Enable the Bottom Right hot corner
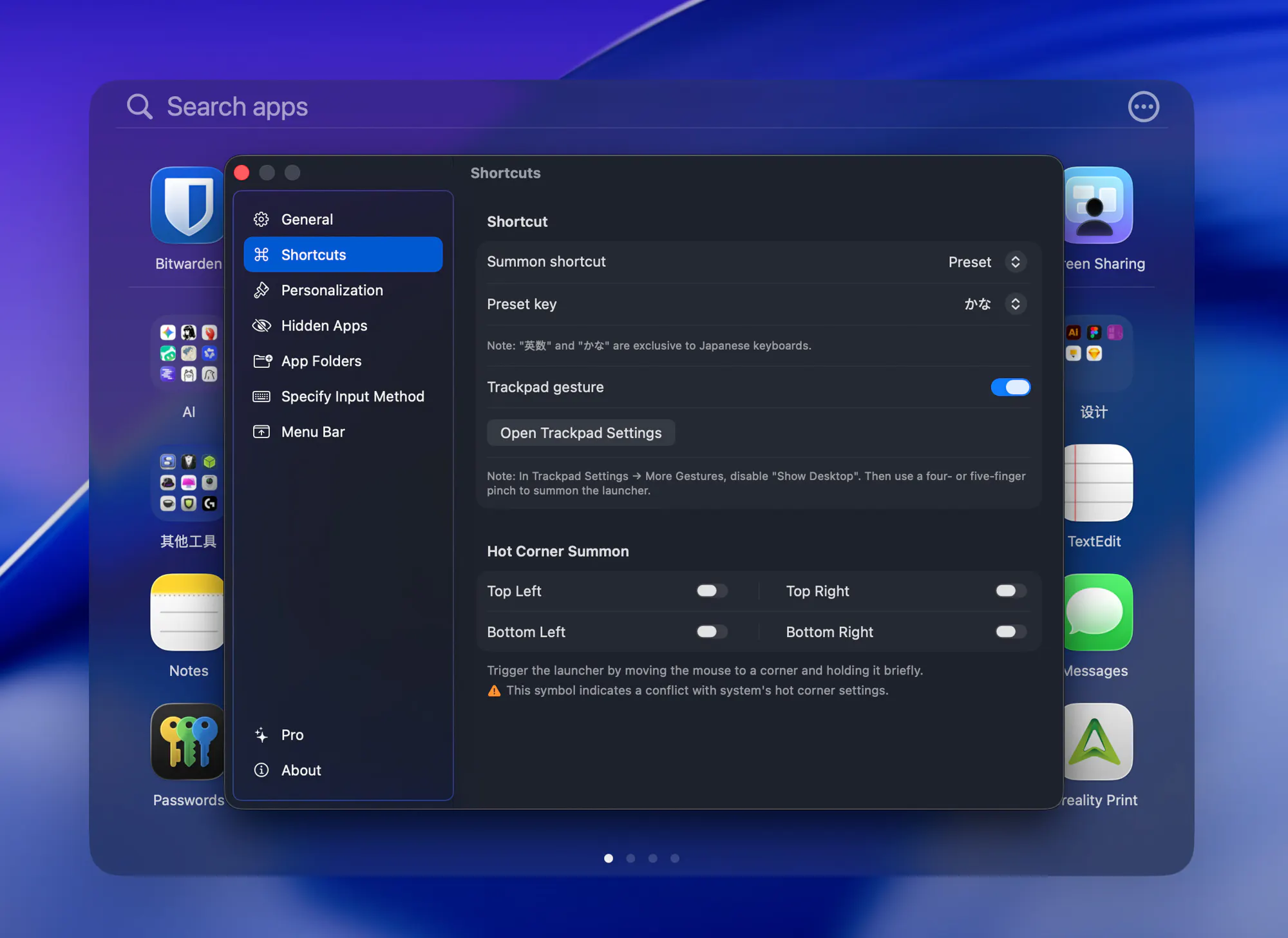Image resolution: width=1288 pixels, height=938 pixels. [x=1010, y=631]
